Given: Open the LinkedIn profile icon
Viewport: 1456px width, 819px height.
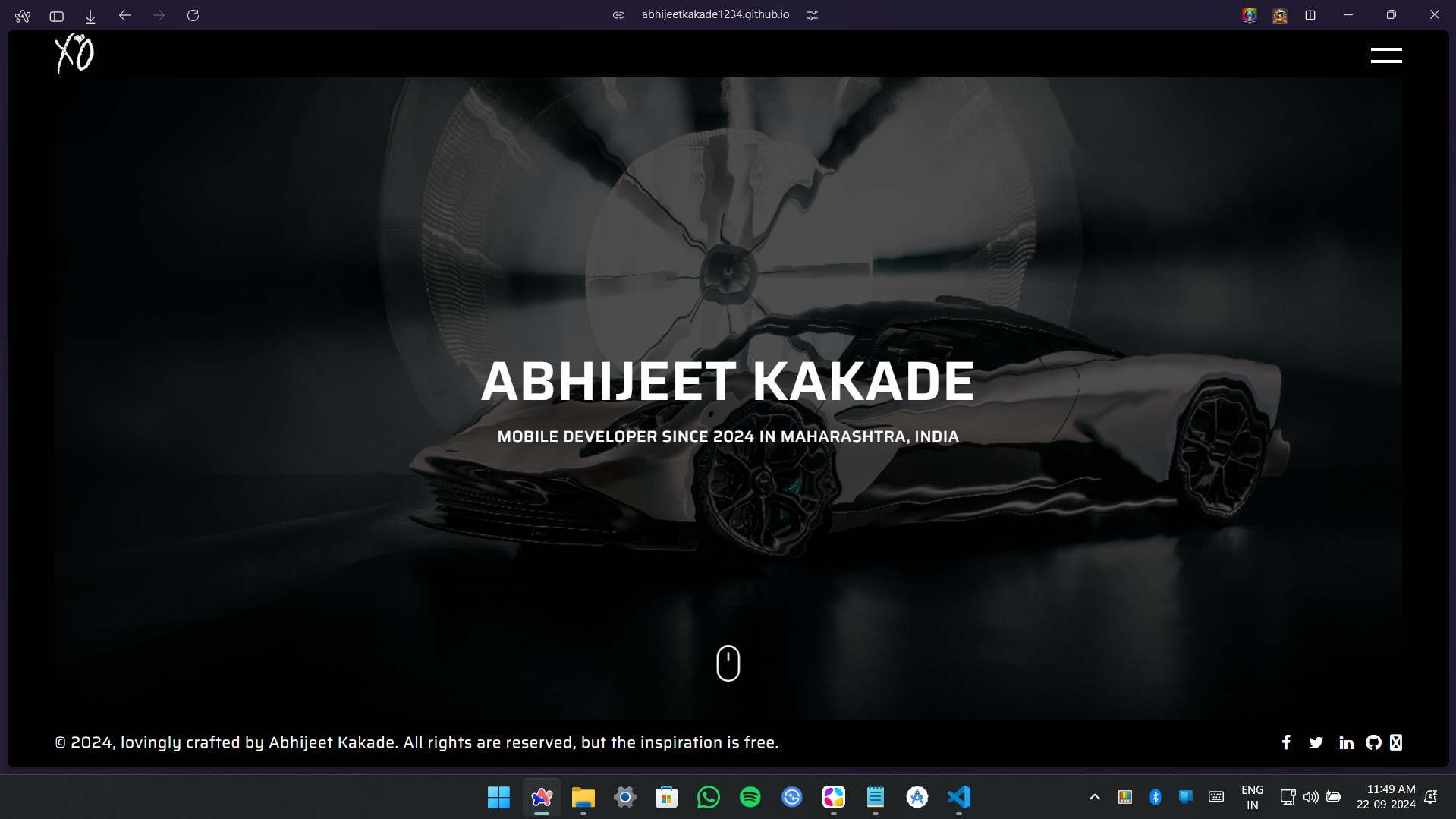Looking at the screenshot, I should pyautogui.click(x=1346, y=742).
